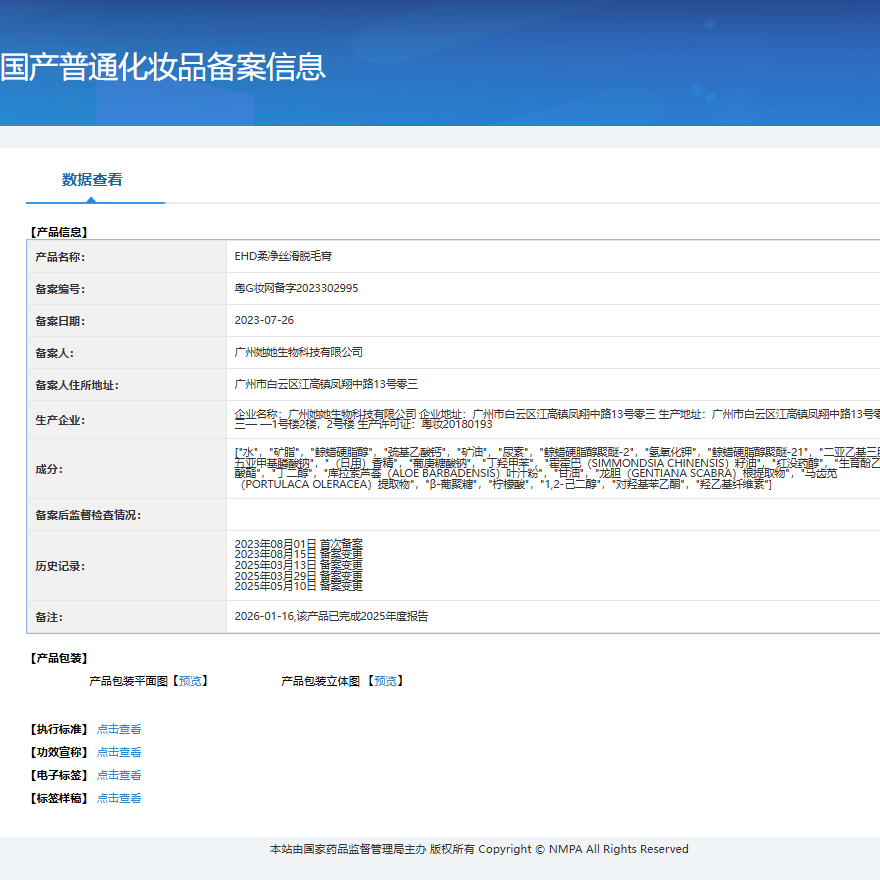Open 点击查看 for 电子标签
This screenshot has width=880, height=880.
click(119, 775)
